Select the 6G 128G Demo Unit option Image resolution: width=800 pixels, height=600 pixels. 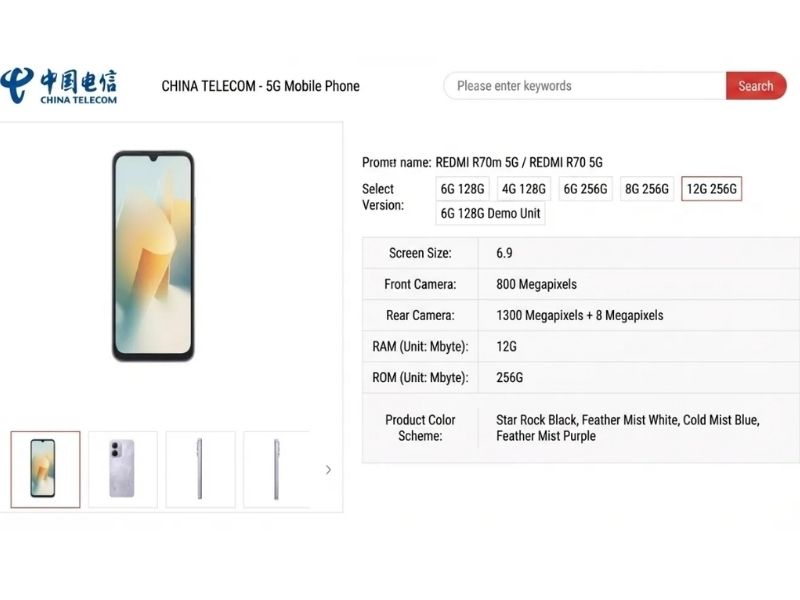click(x=490, y=213)
